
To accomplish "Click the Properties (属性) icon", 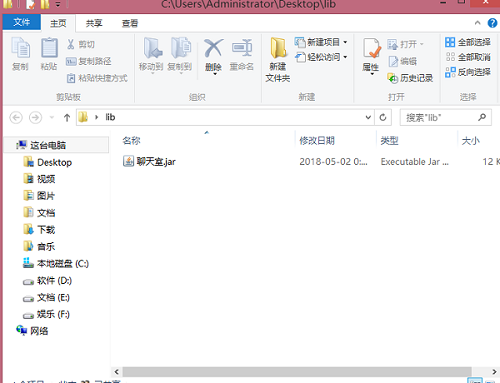I will coord(371,49).
